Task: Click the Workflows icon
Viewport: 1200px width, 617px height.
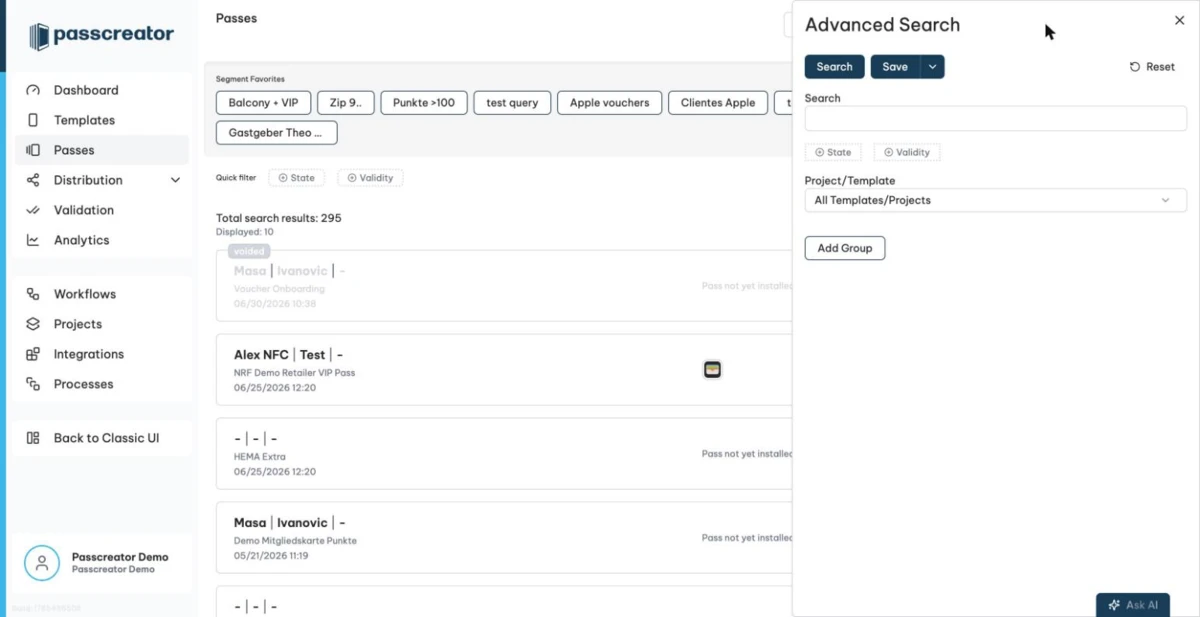Action: coord(33,294)
